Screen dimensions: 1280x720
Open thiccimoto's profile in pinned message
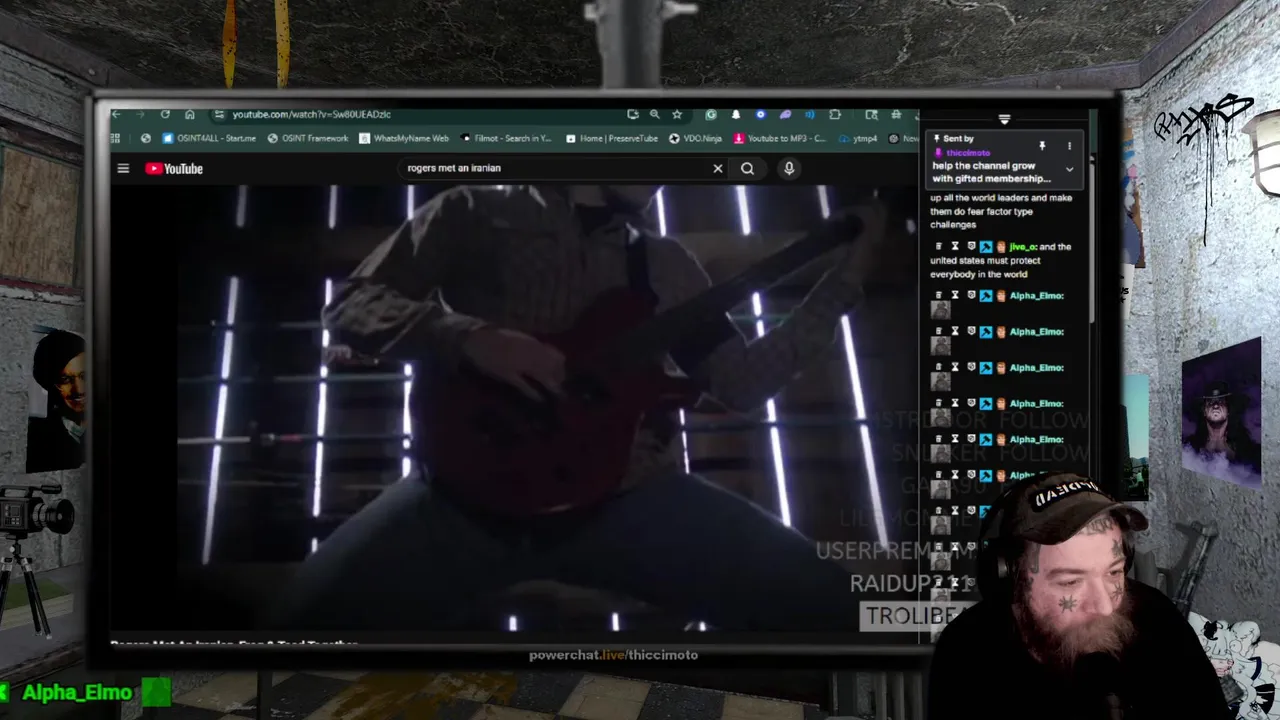pyautogui.click(x=967, y=153)
